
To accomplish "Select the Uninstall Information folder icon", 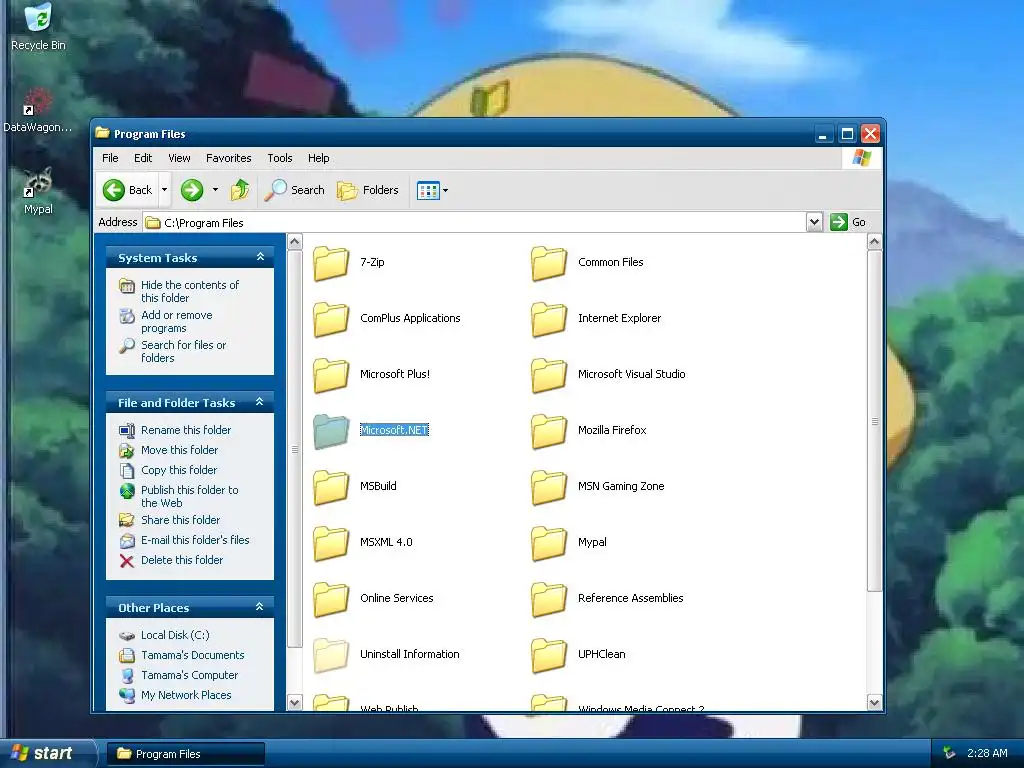I will 331,656.
